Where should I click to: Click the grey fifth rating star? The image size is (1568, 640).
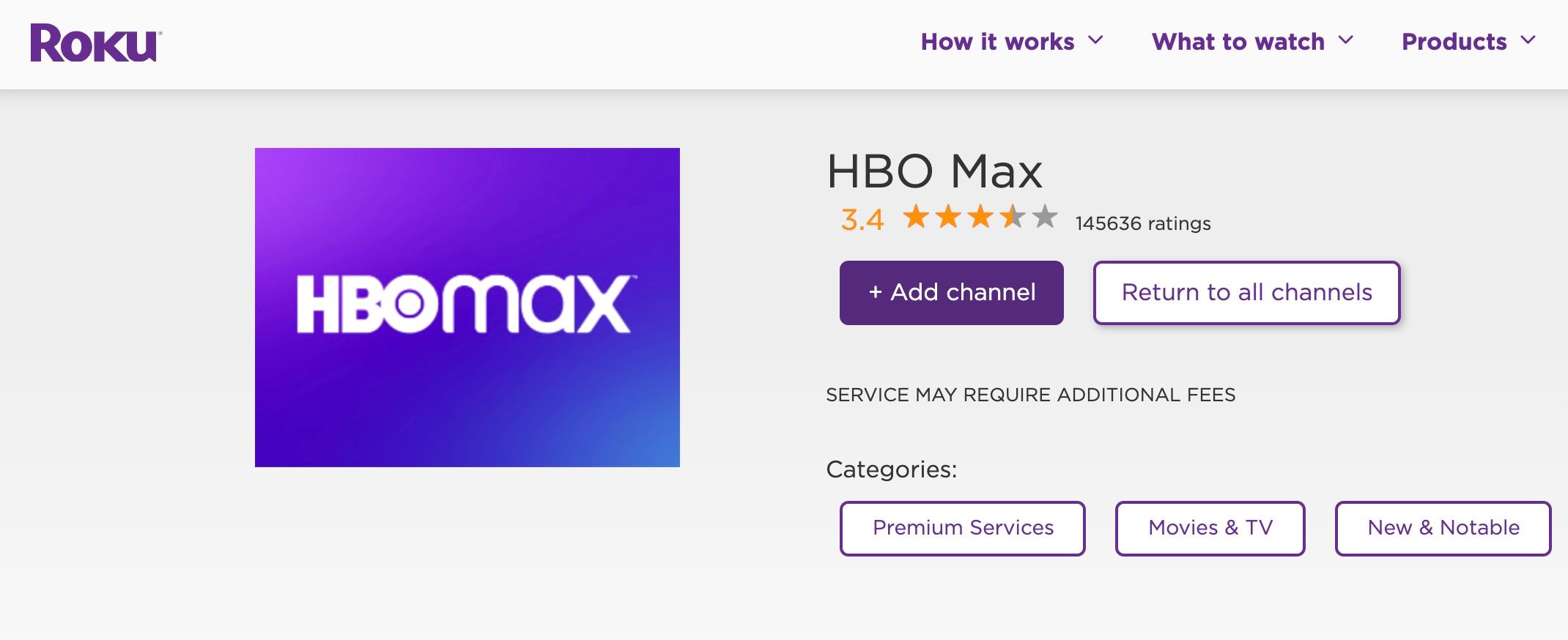[x=1045, y=217]
